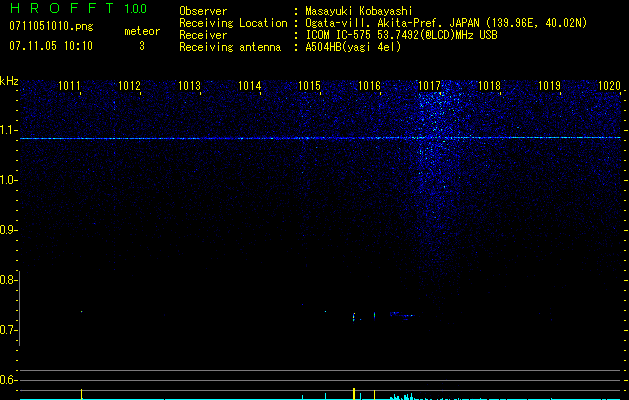Click the Observer label
This screenshot has width=629, height=400.
point(203,11)
